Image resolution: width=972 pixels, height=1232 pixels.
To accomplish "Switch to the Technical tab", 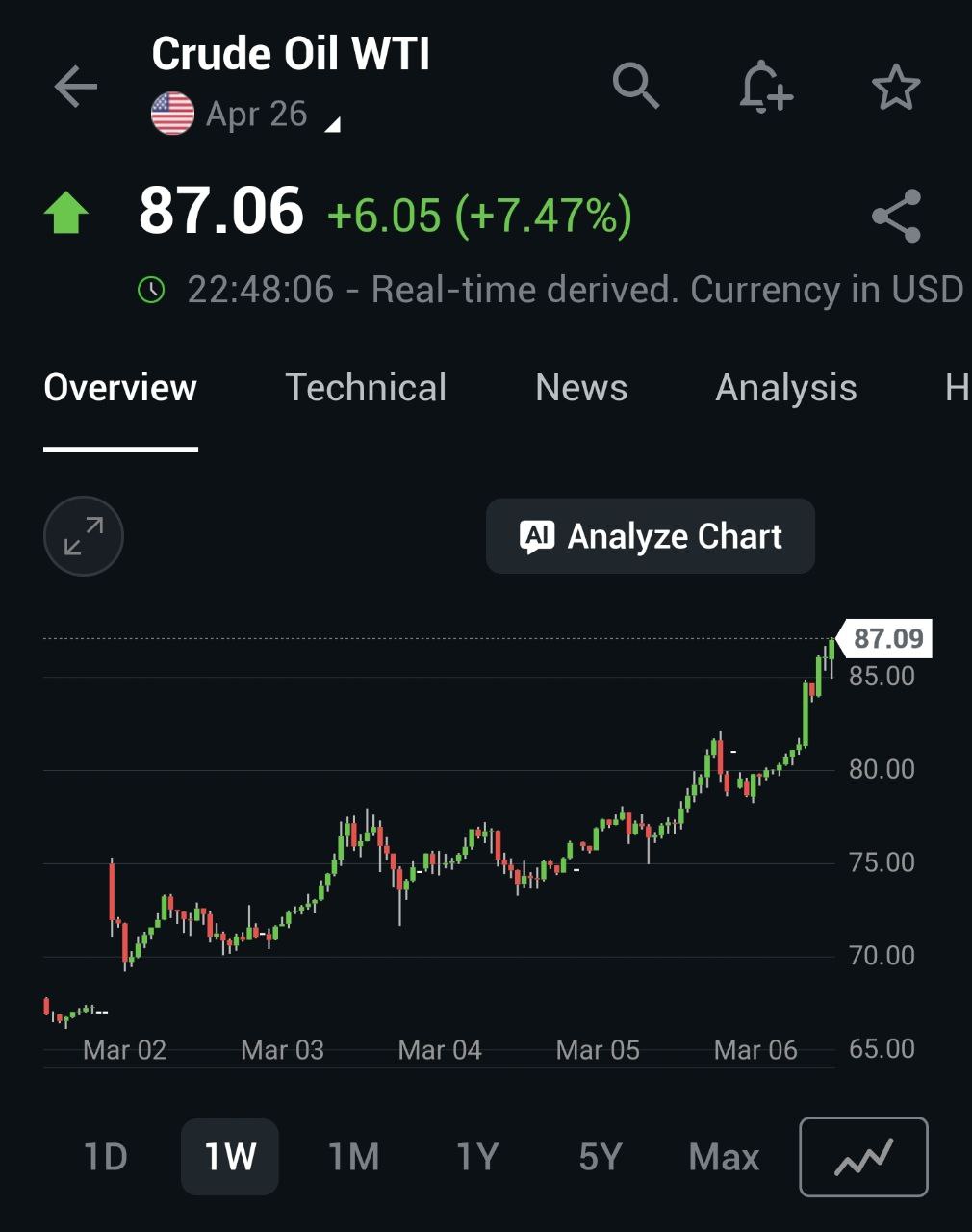I will (x=366, y=388).
